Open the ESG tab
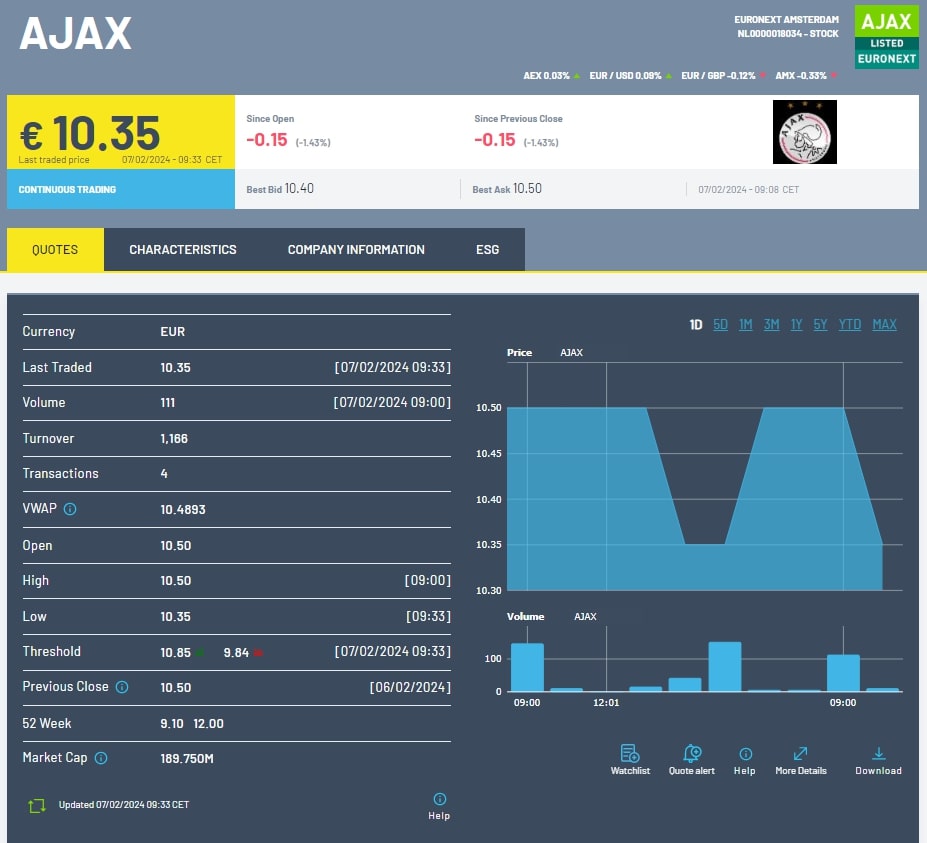927x843 pixels. [x=487, y=249]
